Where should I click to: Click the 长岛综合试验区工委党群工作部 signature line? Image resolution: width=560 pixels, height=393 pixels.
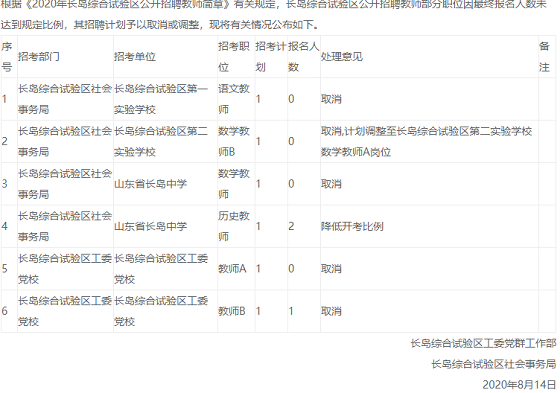pos(483,343)
